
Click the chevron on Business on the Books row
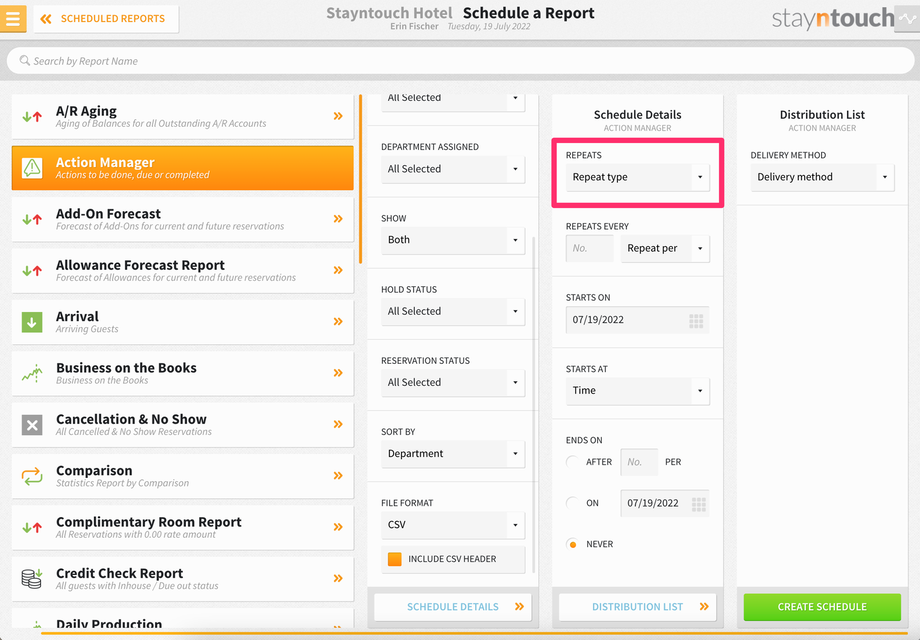click(338, 373)
